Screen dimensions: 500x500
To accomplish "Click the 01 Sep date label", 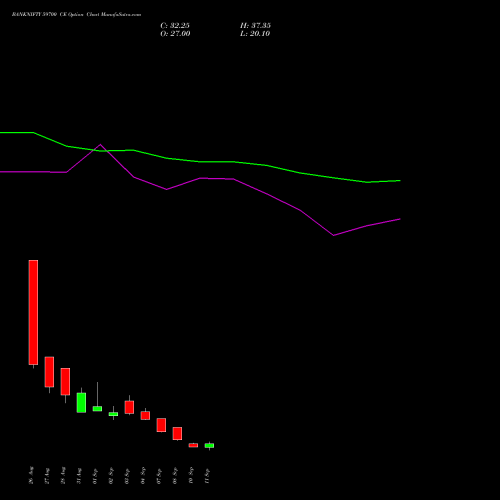I will (96, 476).
